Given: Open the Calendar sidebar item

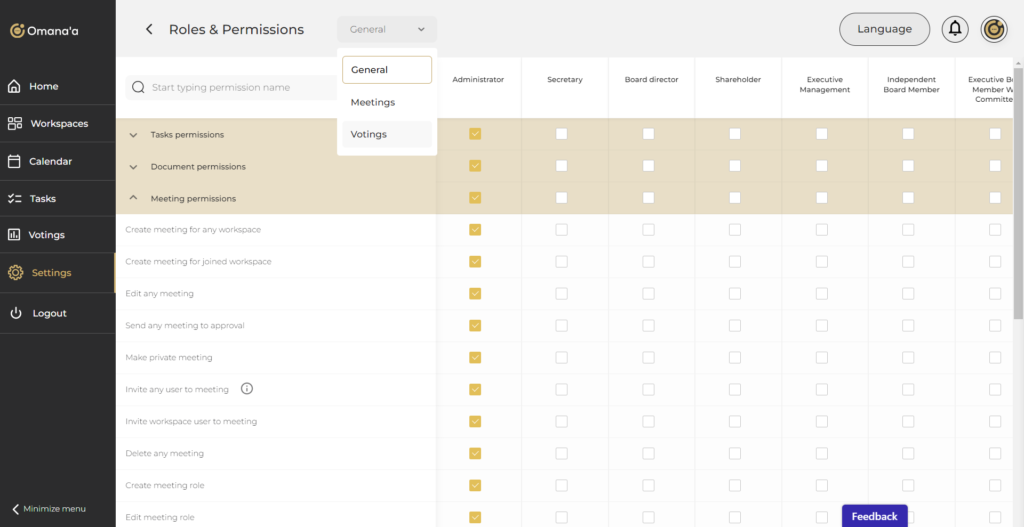Looking at the screenshot, I should (x=49, y=161).
